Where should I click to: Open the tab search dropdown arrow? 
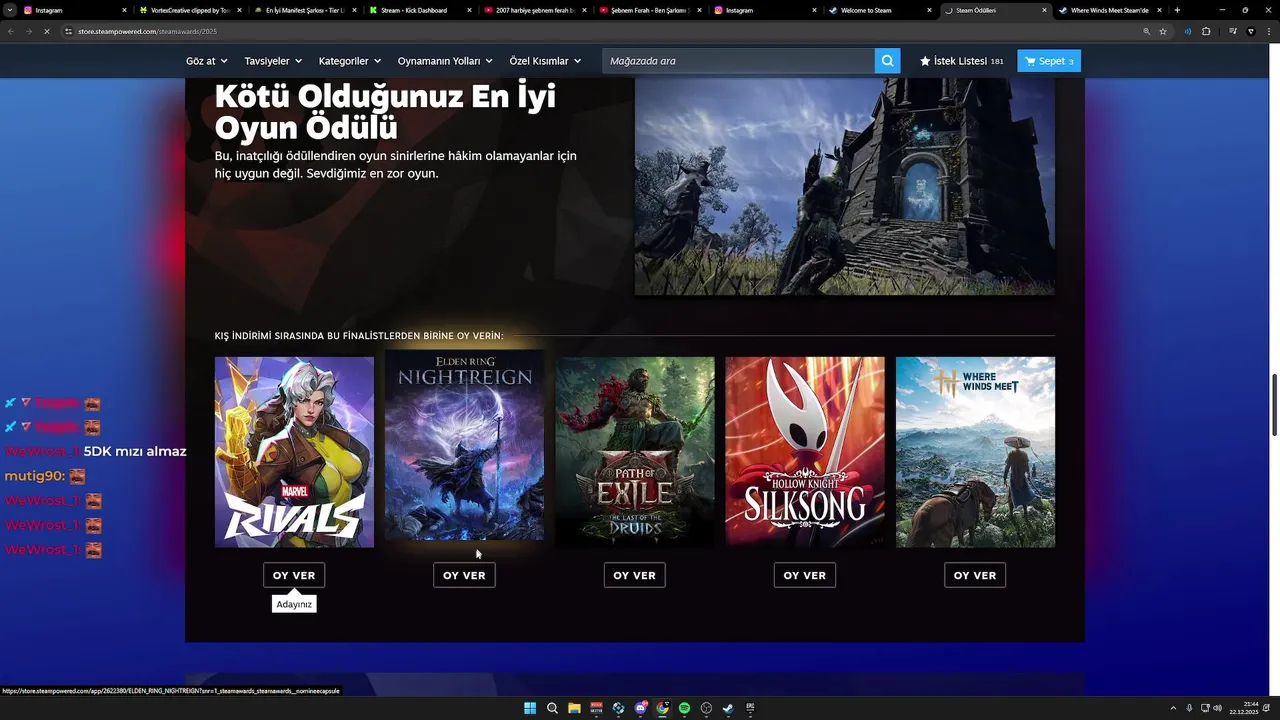[9, 10]
